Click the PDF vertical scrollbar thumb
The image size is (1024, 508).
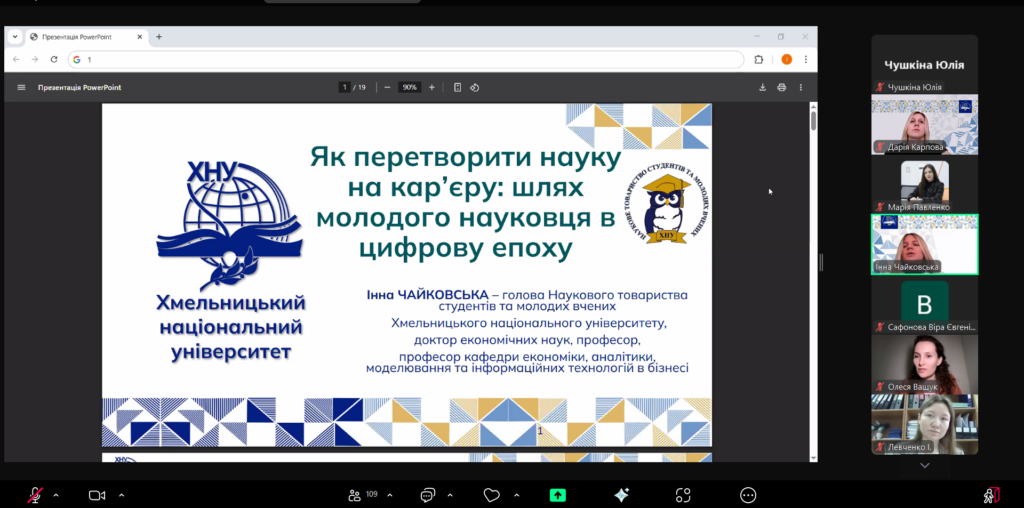(813, 120)
